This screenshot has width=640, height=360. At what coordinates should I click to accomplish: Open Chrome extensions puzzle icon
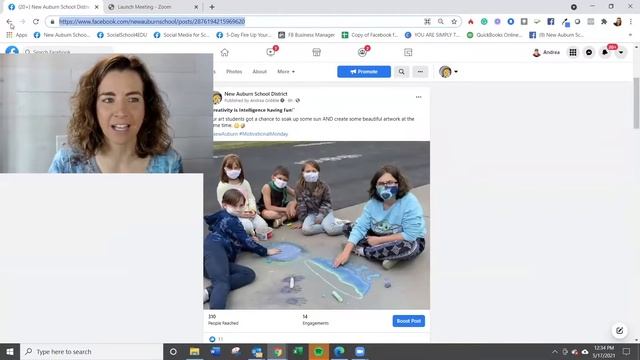tap(604, 22)
